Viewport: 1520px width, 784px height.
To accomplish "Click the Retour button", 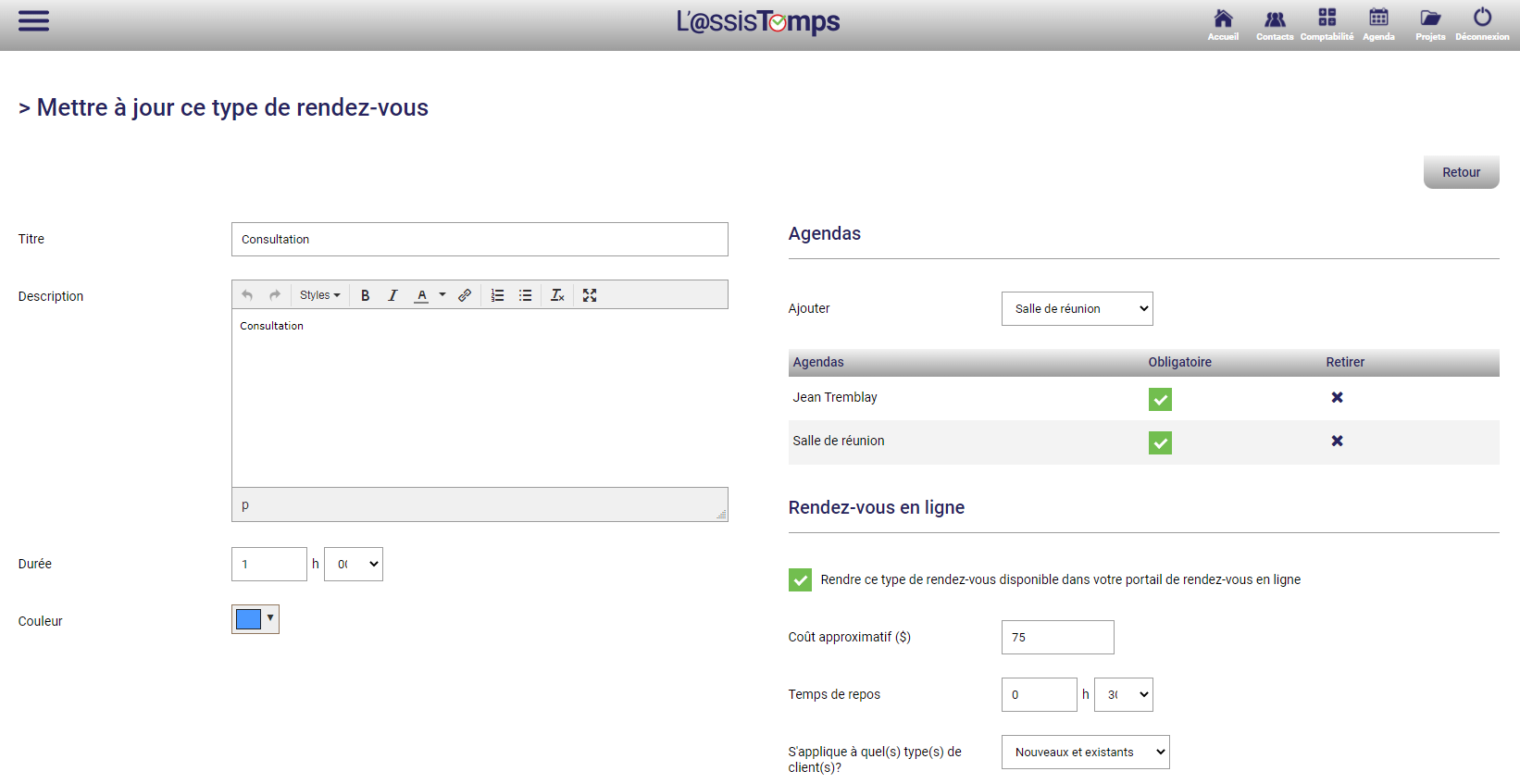I will [1461, 172].
